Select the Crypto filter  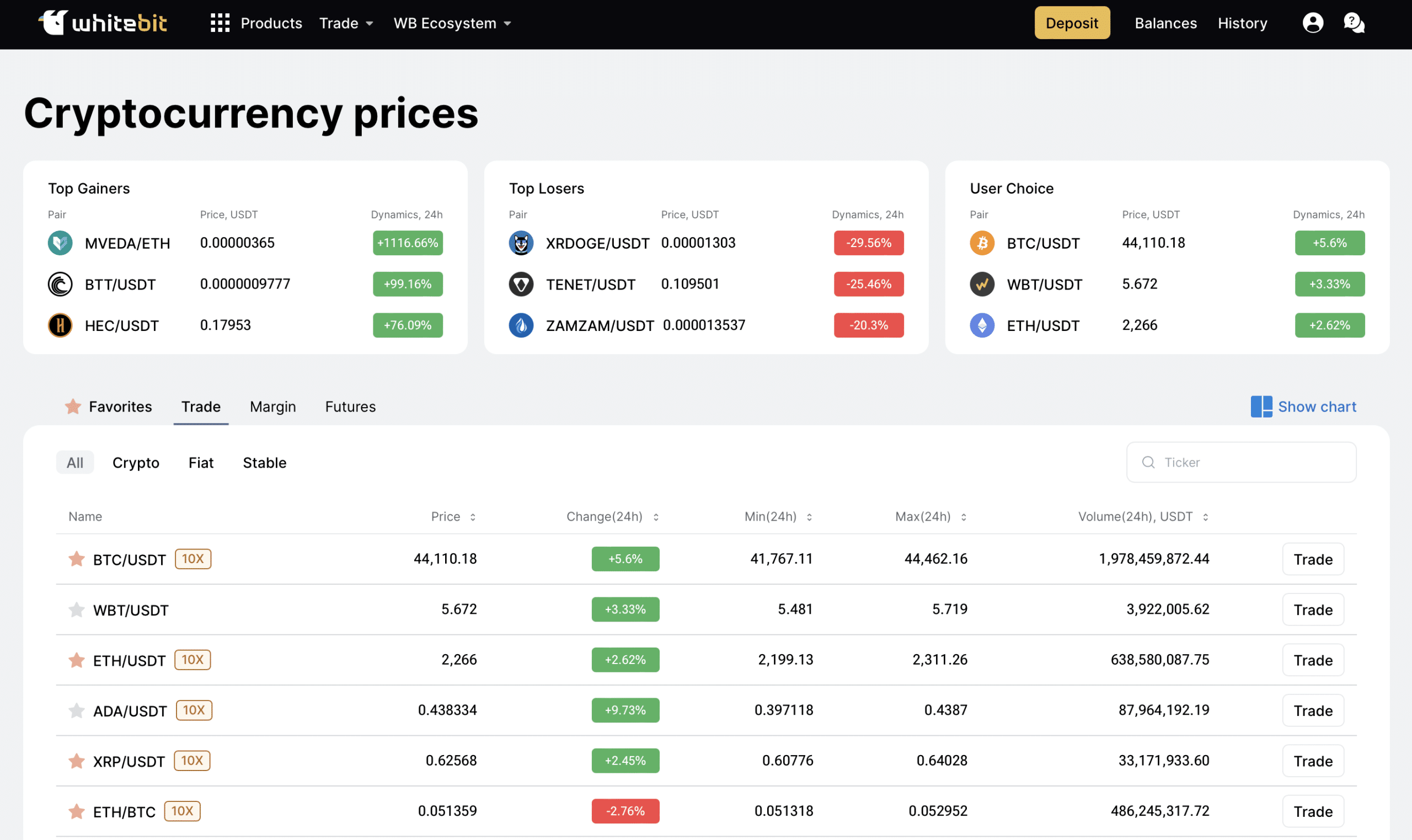point(136,462)
